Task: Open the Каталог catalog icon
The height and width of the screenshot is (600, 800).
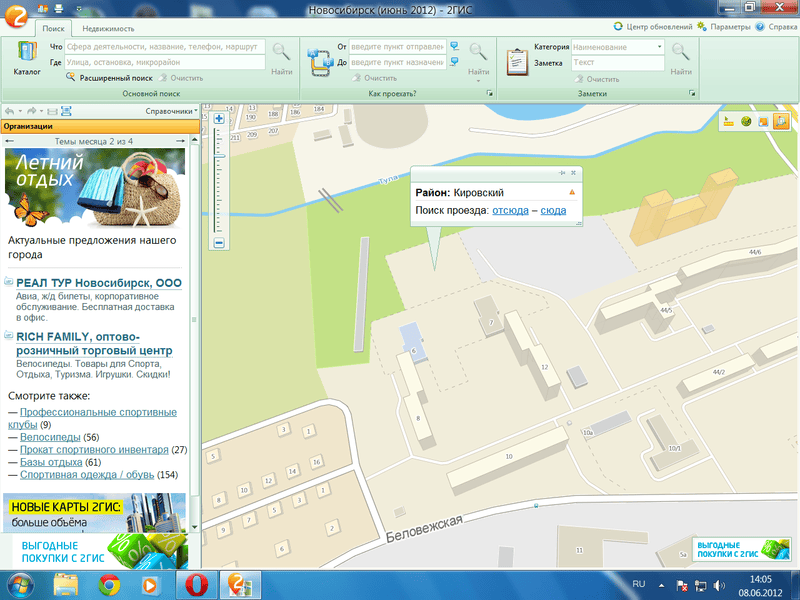Action: pos(27,58)
